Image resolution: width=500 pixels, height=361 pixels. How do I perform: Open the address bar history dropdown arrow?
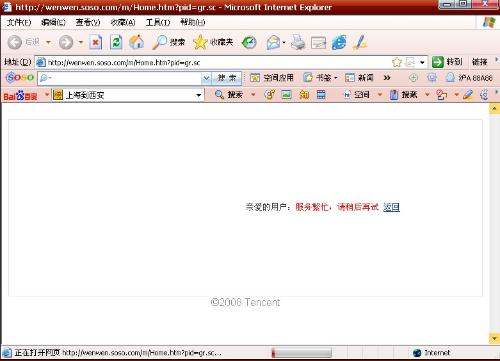(x=422, y=62)
